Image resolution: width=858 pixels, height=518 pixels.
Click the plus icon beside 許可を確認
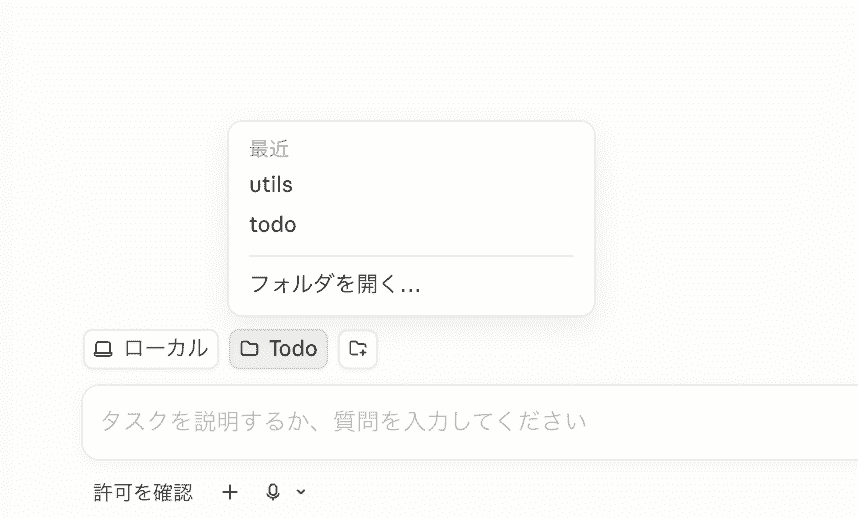[230, 492]
